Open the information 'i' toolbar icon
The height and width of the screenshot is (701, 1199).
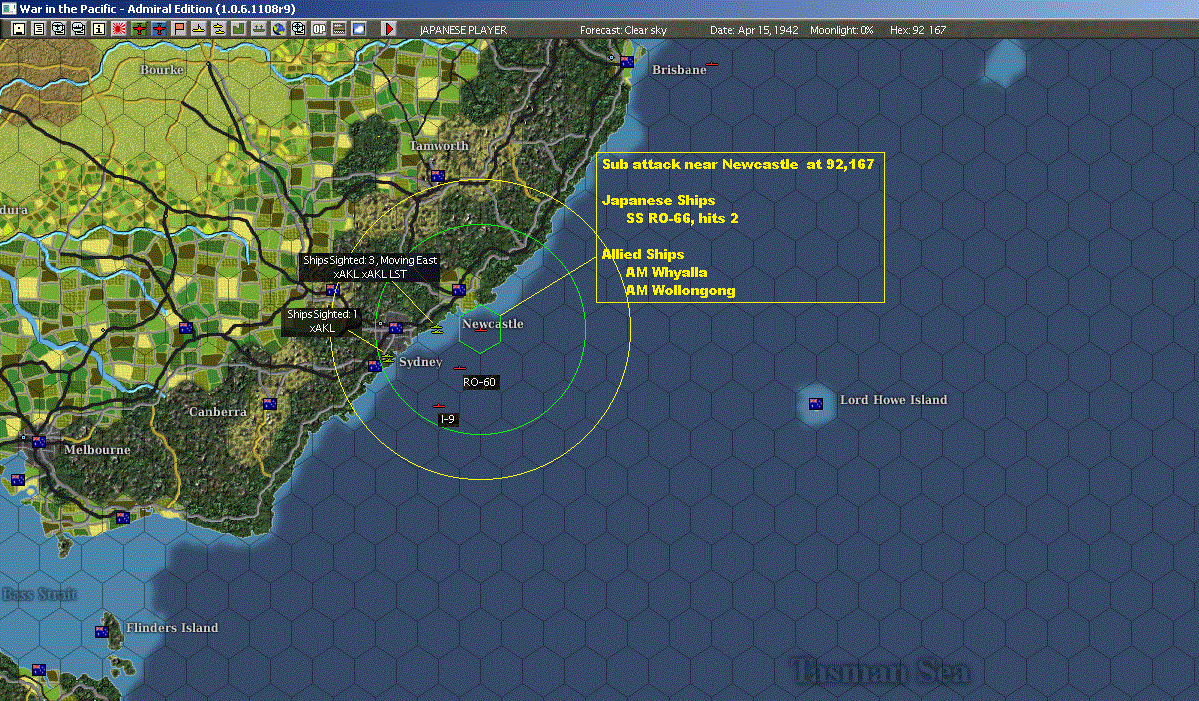(99, 29)
